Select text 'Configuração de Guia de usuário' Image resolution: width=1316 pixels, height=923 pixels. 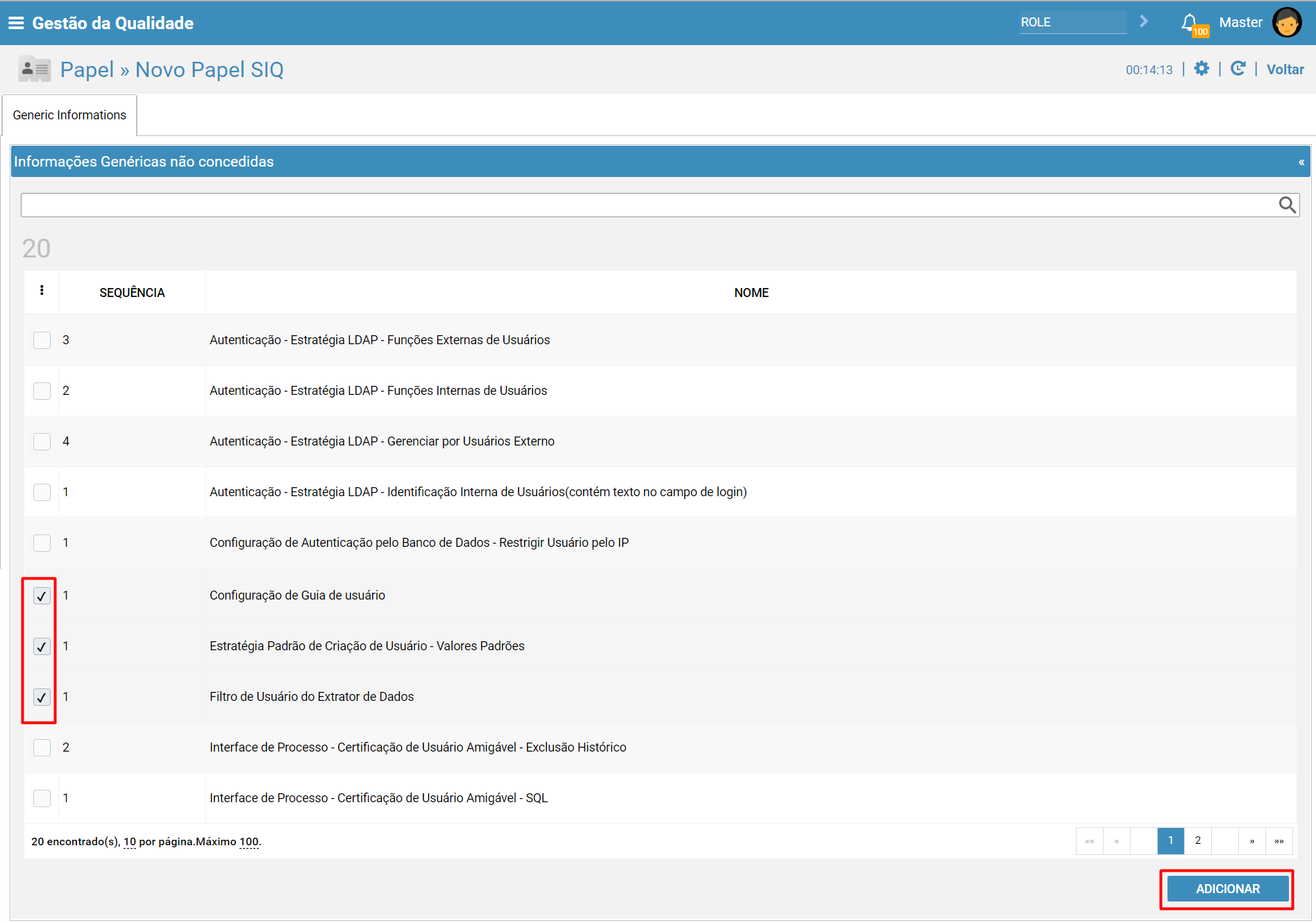pos(297,595)
